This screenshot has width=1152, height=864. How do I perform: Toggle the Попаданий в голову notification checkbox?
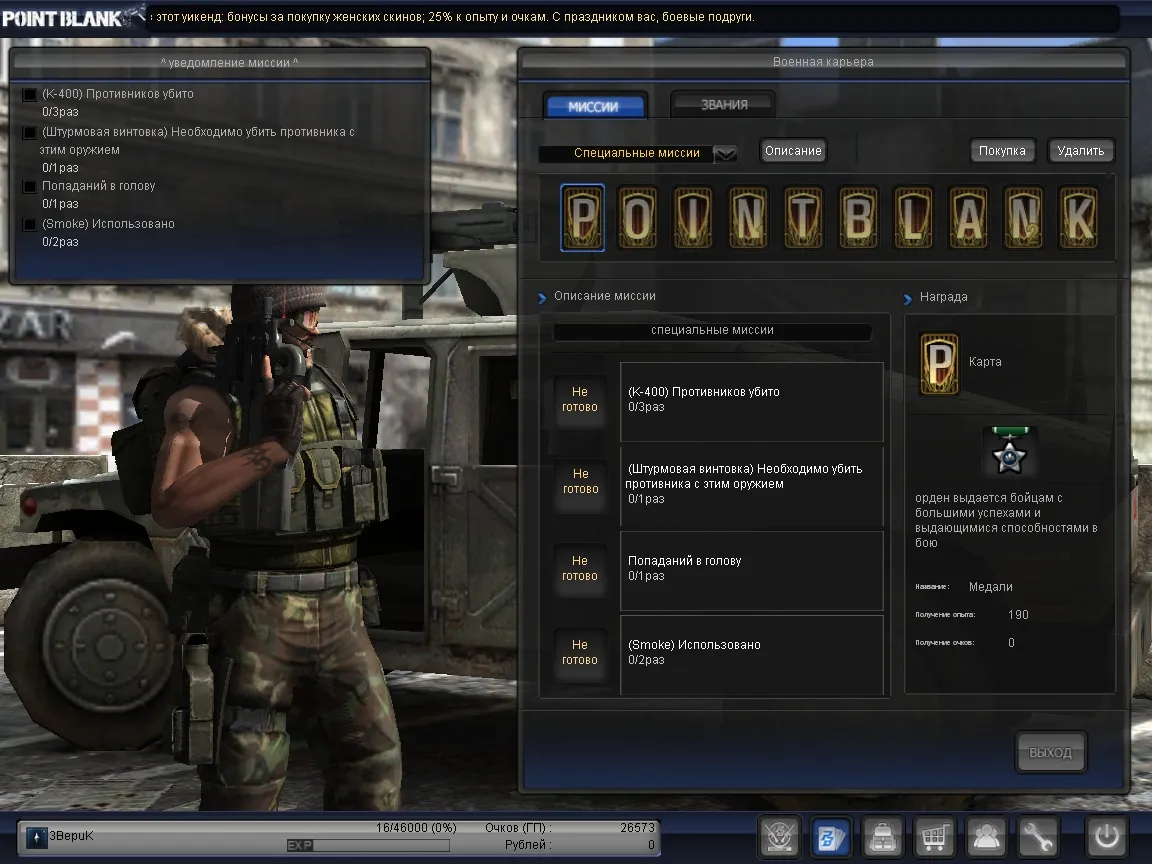pos(29,187)
